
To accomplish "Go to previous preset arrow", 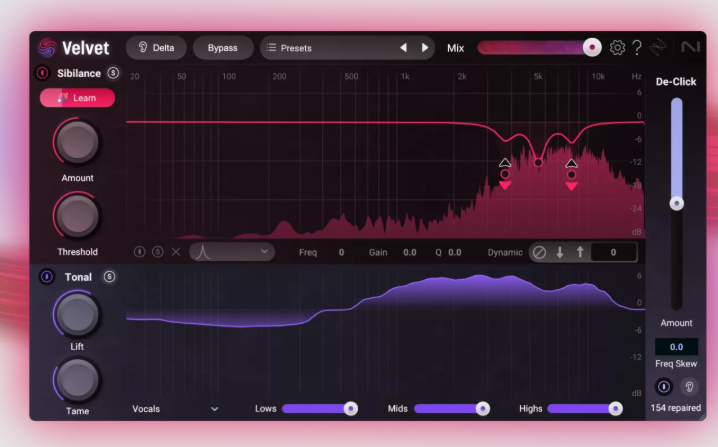I will coord(403,48).
